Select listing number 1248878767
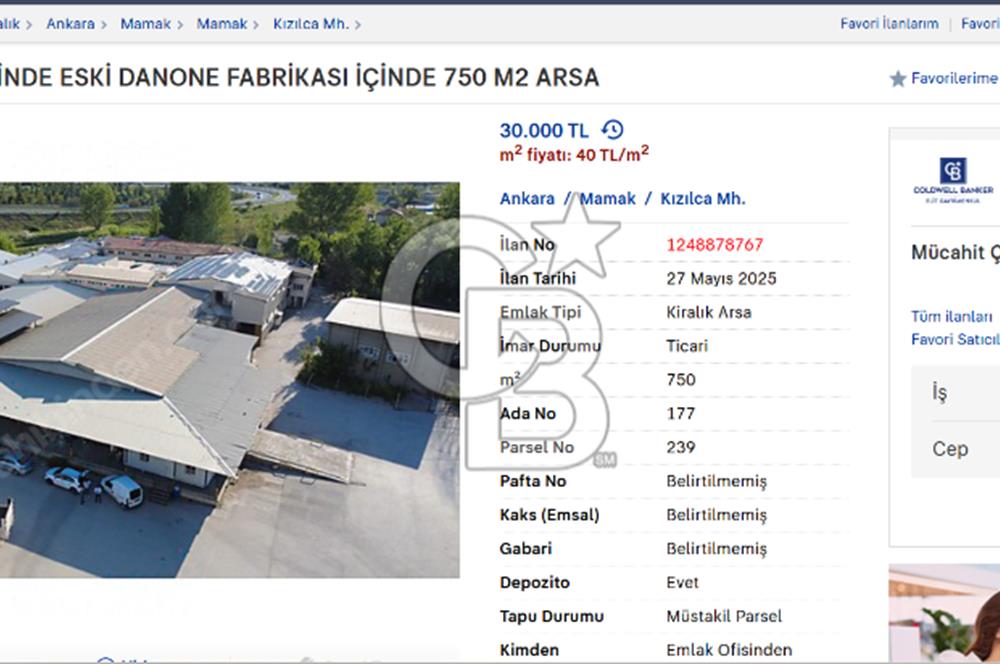The height and width of the screenshot is (664, 1000). [x=714, y=245]
